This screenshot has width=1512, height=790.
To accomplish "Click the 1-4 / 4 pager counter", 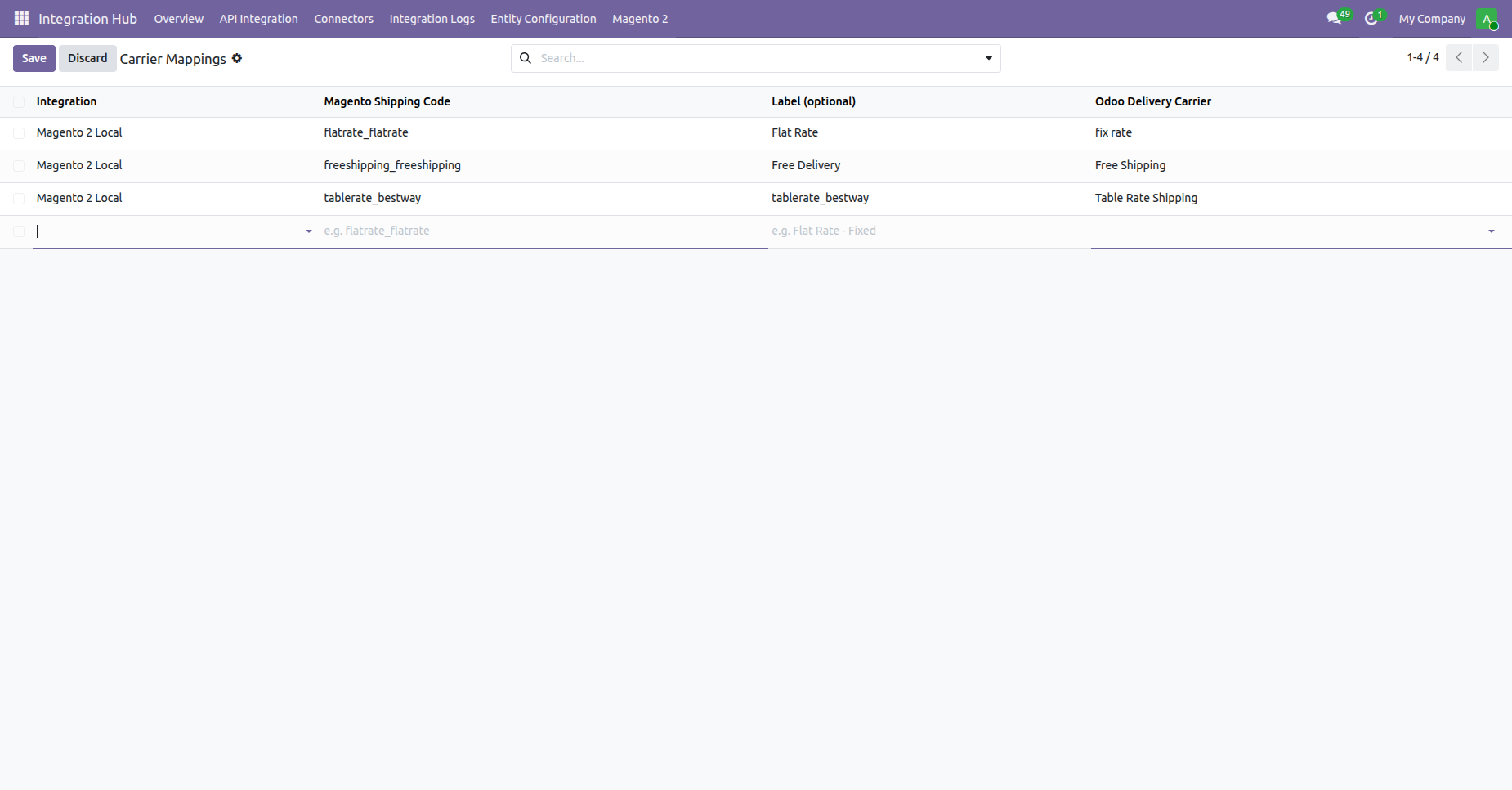I will point(1423,57).
